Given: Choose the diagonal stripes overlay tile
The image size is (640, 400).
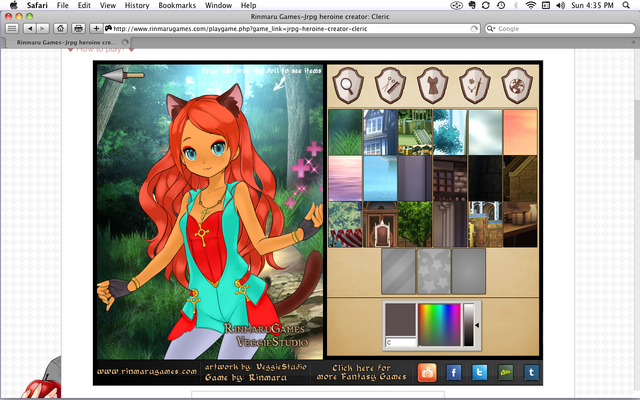Looking at the screenshot, I should pyautogui.click(x=398, y=271).
